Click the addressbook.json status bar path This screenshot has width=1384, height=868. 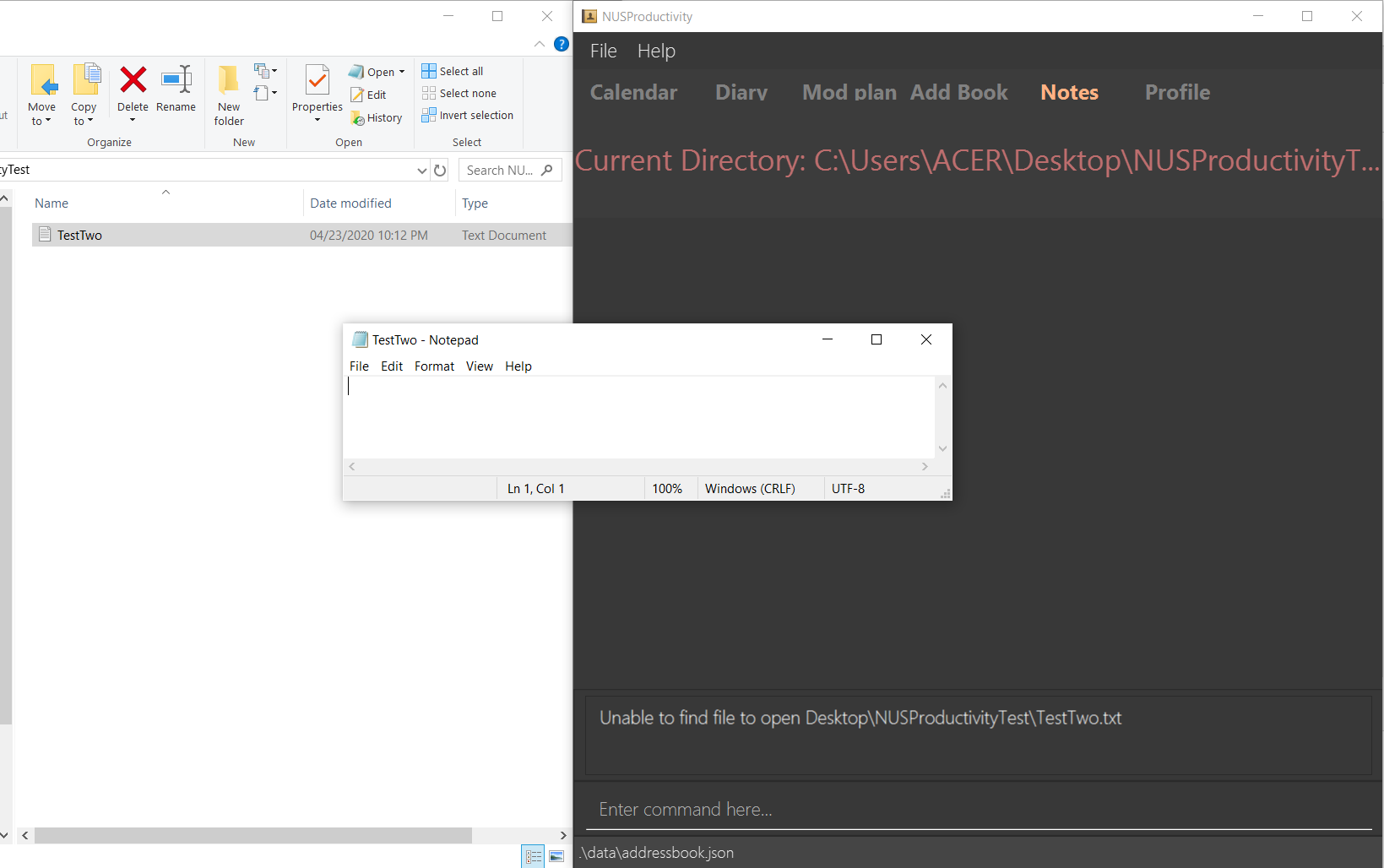point(657,853)
